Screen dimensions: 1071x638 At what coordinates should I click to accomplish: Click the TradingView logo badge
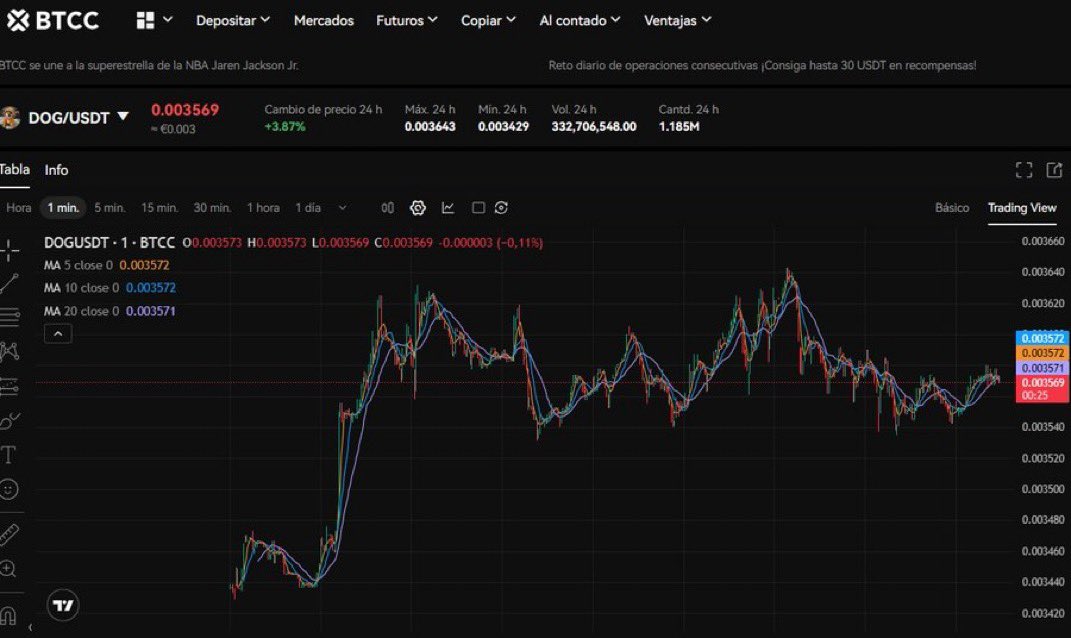pyautogui.click(x=63, y=605)
